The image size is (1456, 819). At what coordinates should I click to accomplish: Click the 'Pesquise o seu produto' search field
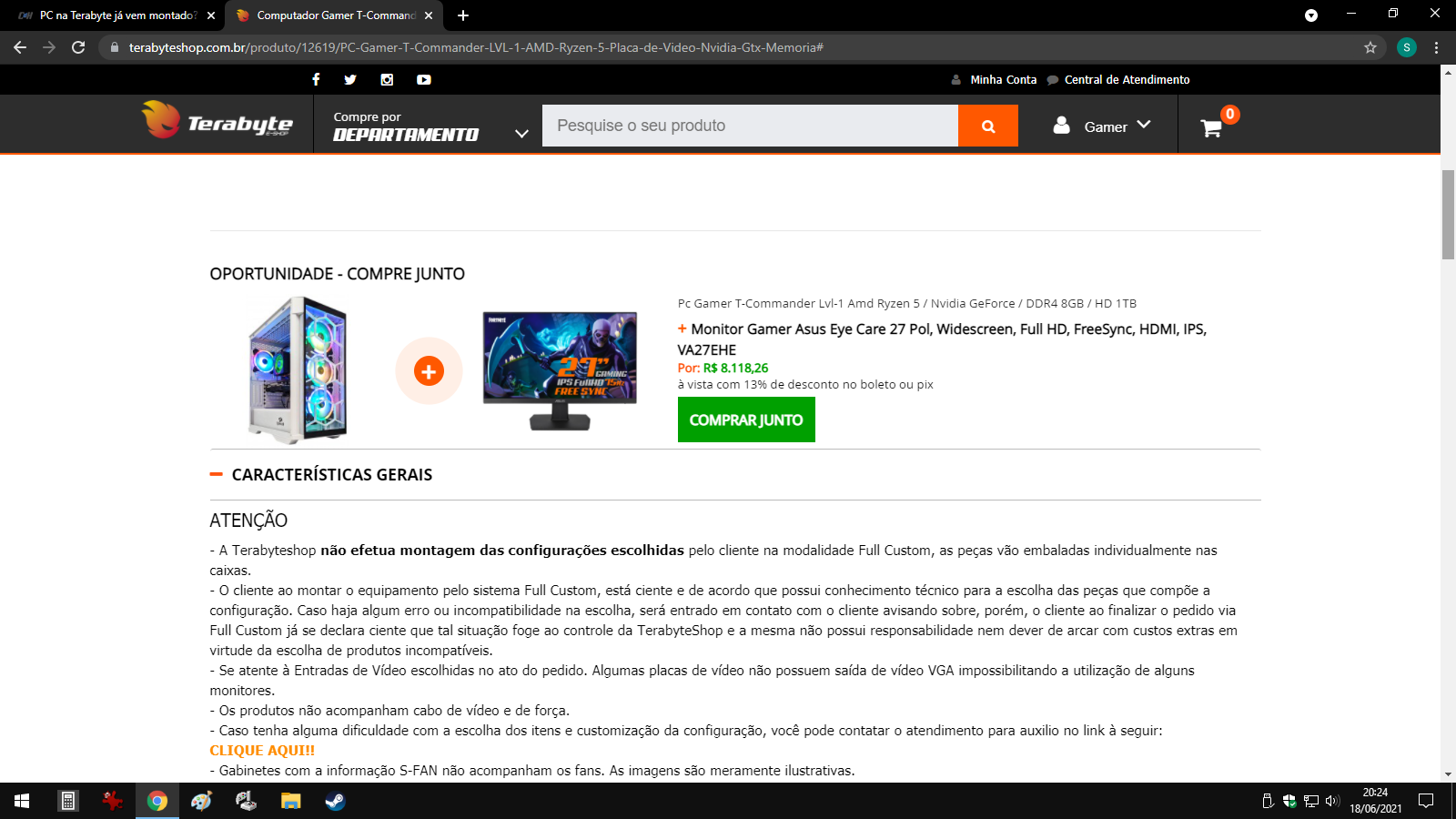pyautogui.click(x=750, y=126)
